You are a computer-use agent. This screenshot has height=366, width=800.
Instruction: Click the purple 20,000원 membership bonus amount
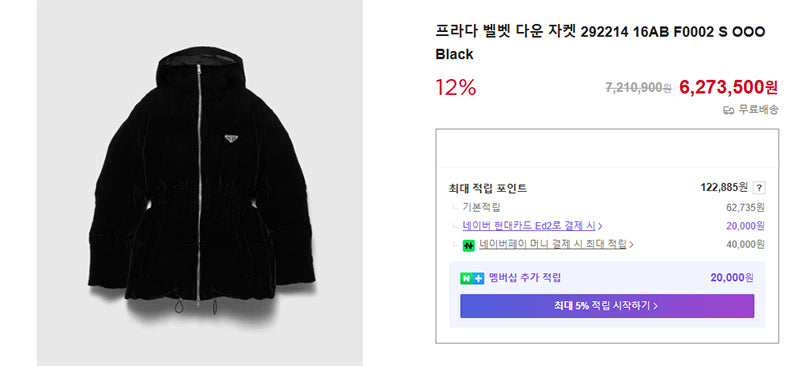click(732, 278)
